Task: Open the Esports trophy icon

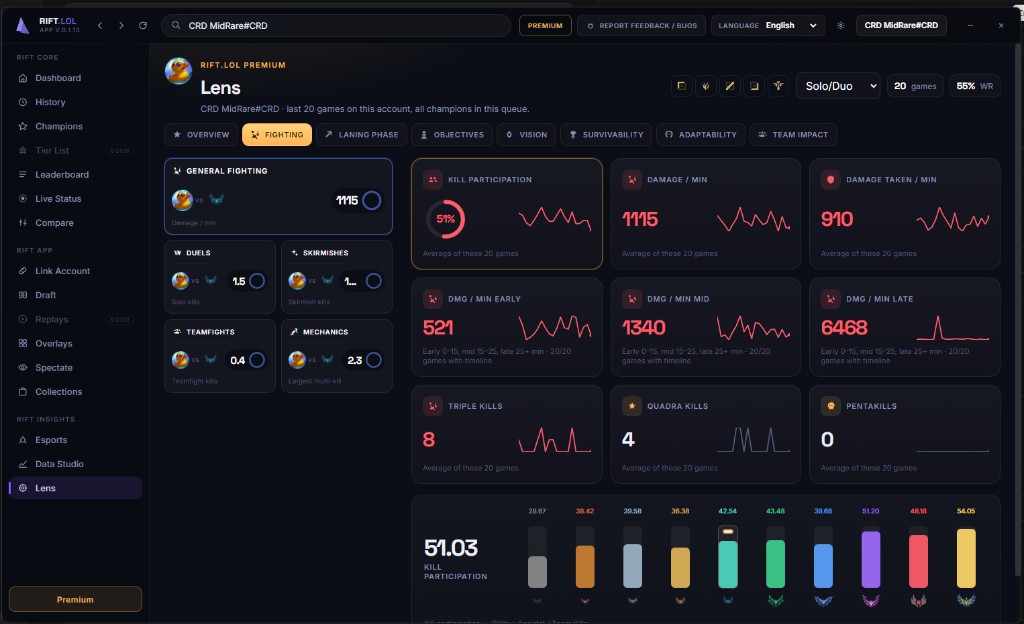Action: pyautogui.click(x=23, y=440)
